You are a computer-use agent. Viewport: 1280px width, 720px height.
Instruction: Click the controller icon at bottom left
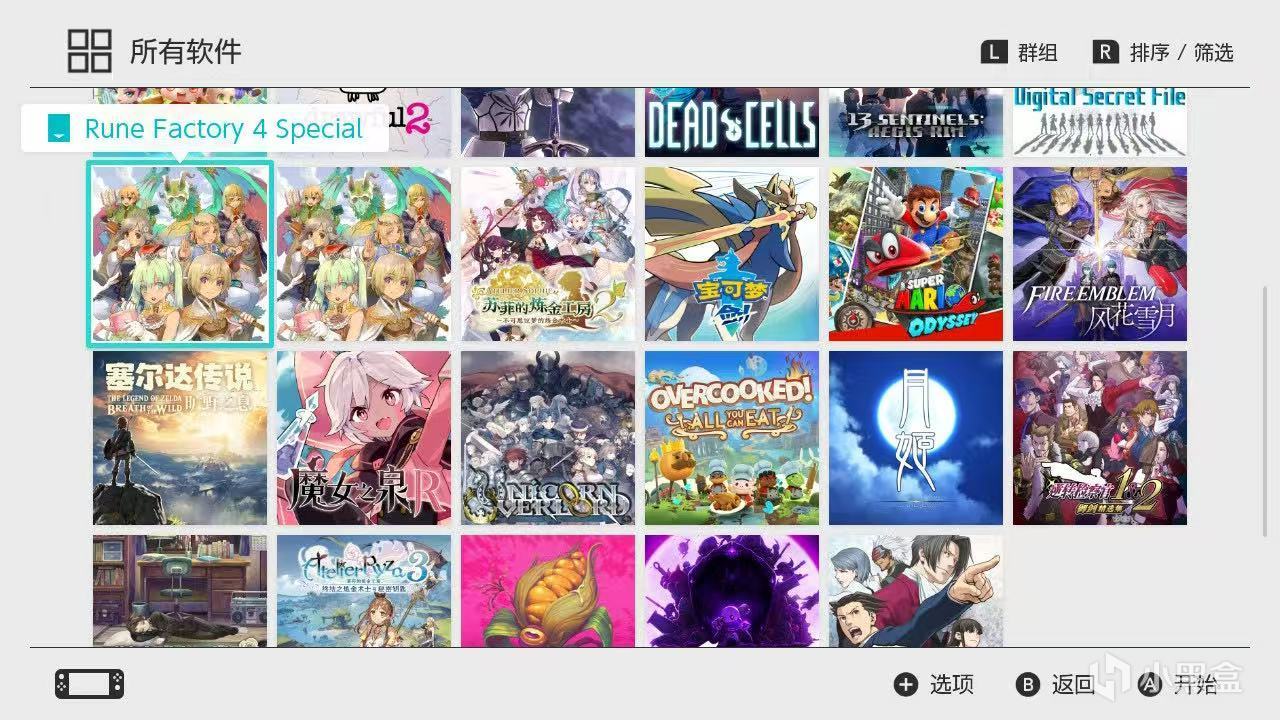[89, 684]
